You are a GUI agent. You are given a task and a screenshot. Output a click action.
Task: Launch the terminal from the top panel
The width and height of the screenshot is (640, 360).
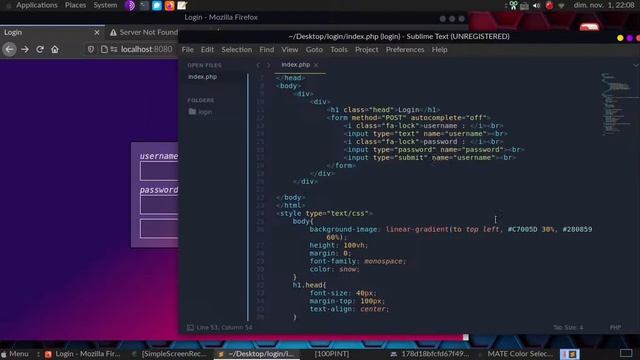(x=144, y=5)
